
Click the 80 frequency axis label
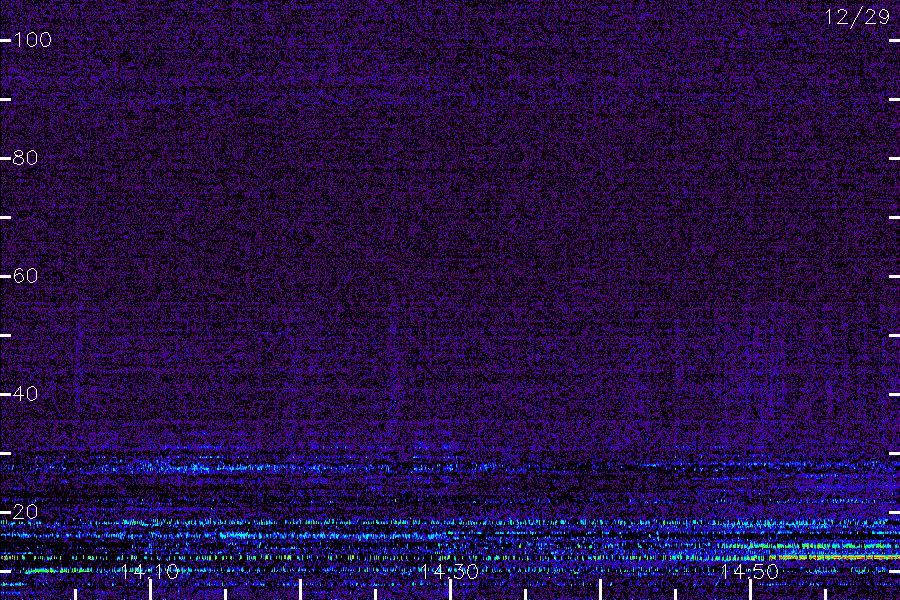(25, 158)
